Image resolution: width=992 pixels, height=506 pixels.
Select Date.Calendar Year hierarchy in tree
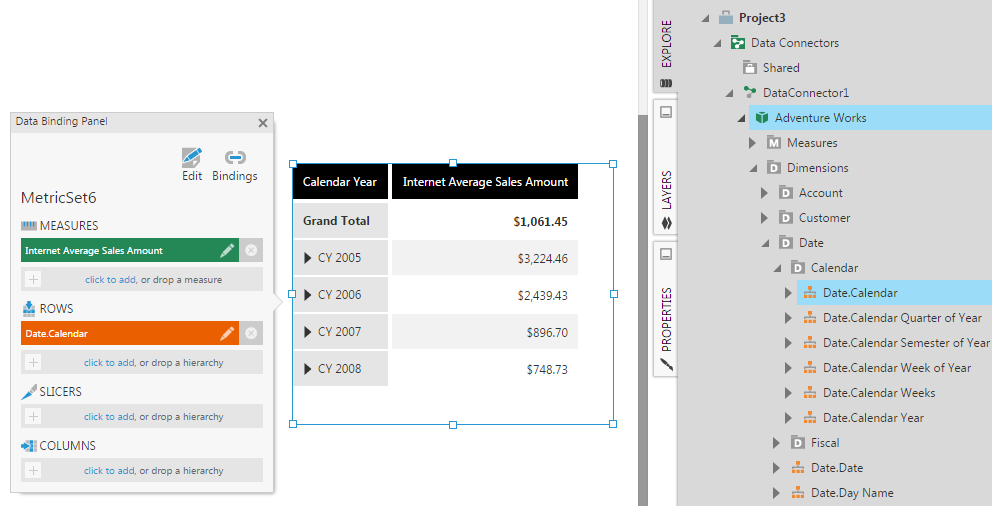click(x=872, y=418)
